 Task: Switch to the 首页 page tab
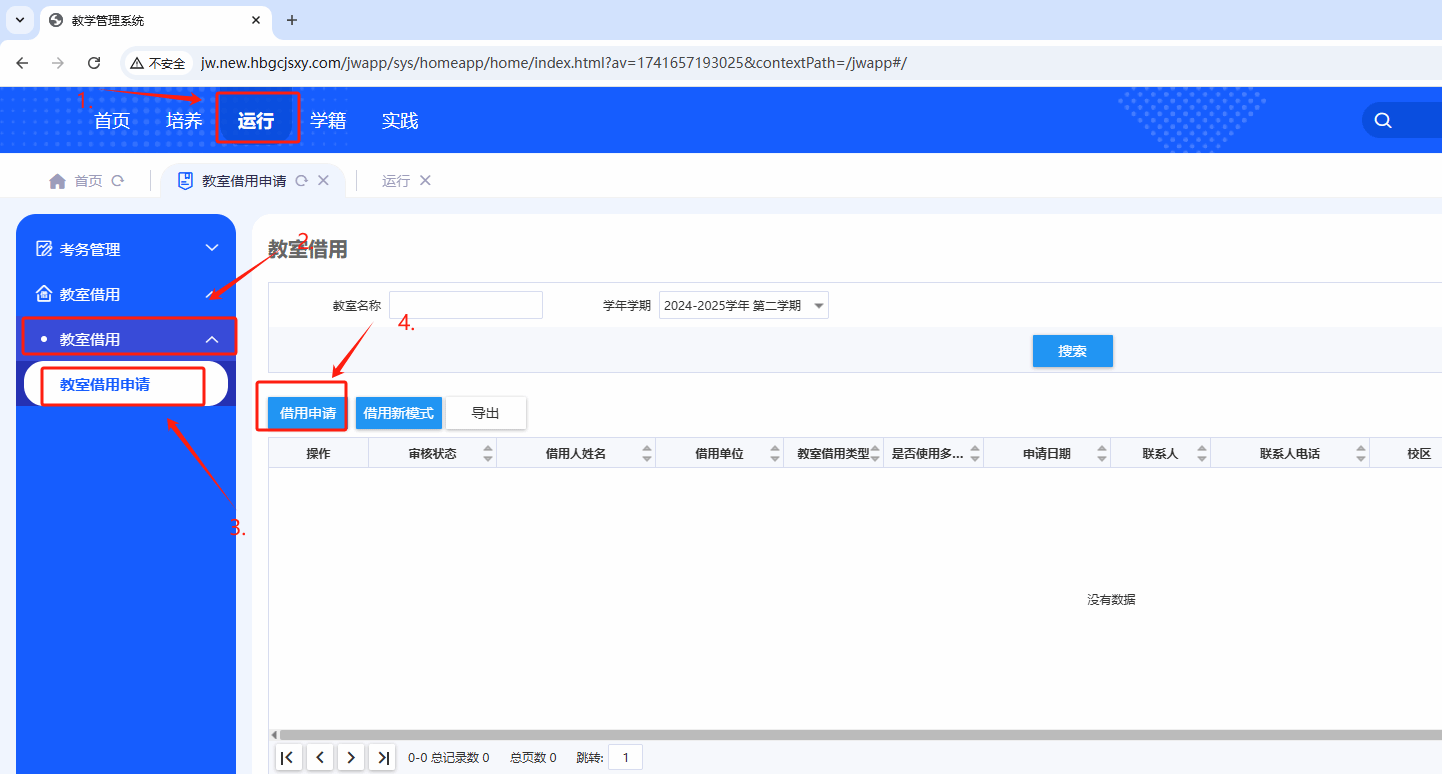coord(88,181)
